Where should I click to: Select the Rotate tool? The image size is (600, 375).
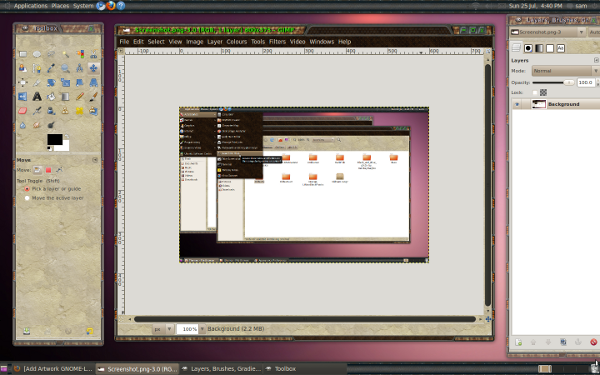click(x=51, y=83)
